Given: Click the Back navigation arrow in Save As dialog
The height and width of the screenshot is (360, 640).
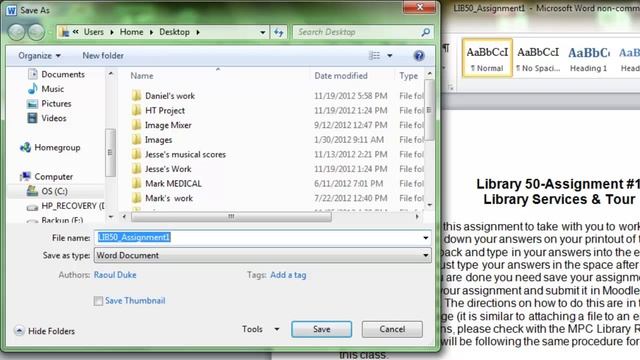Looking at the screenshot, I should pos(17,32).
